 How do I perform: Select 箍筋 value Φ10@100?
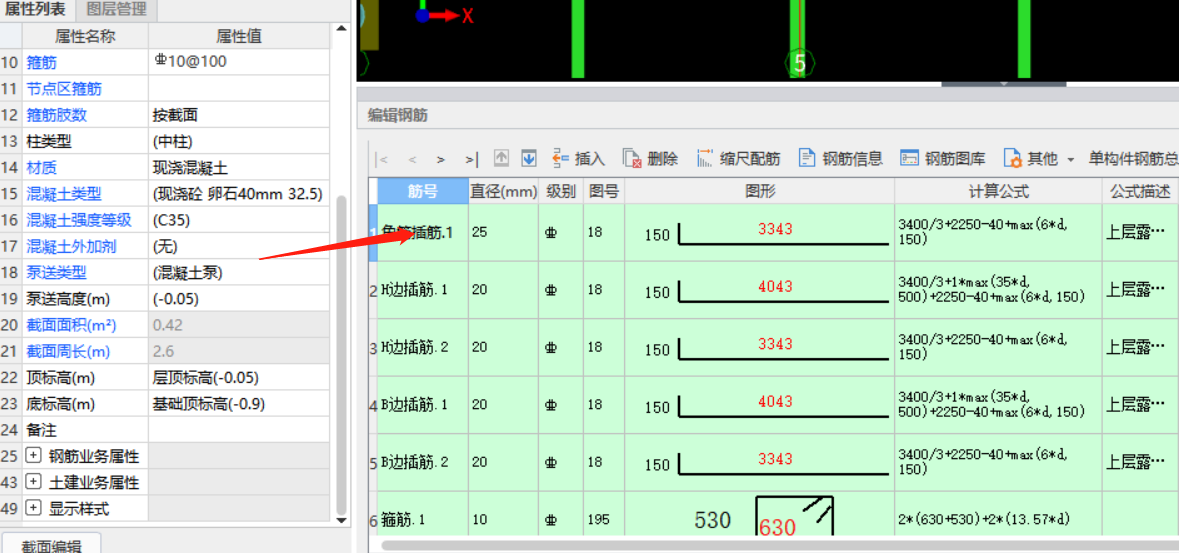pos(239,62)
